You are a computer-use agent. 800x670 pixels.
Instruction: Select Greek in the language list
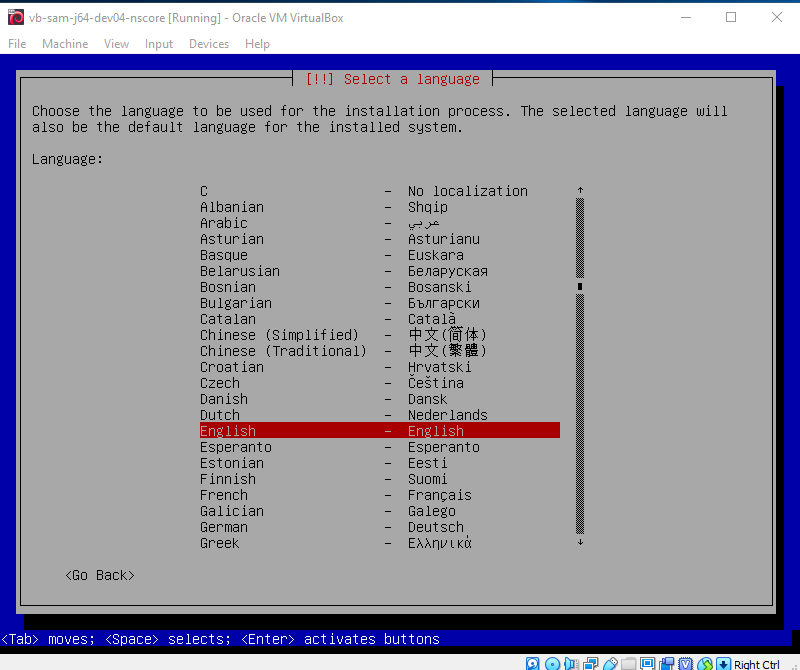coord(380,543)
